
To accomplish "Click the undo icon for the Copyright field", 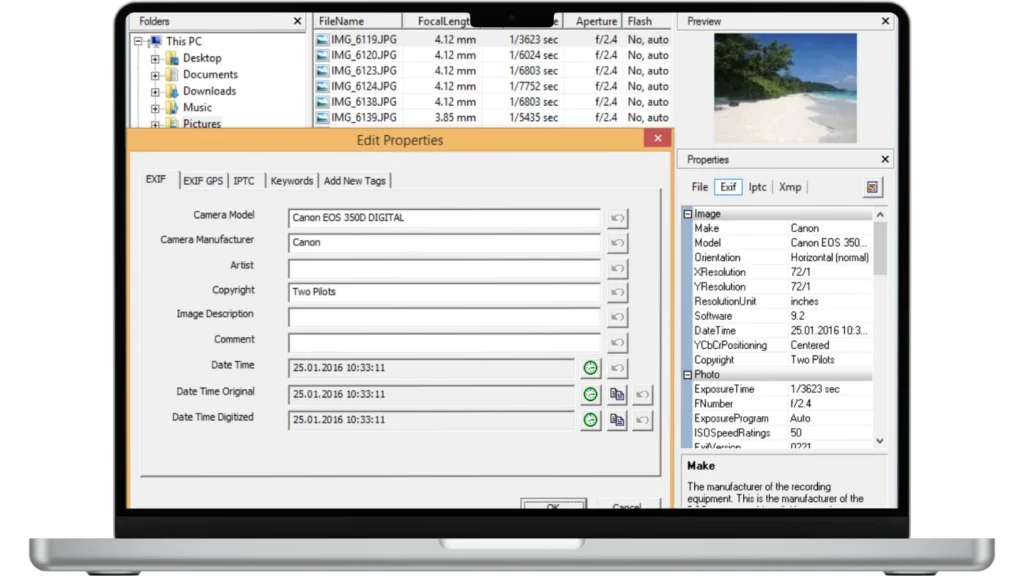I will coord(617,293).
